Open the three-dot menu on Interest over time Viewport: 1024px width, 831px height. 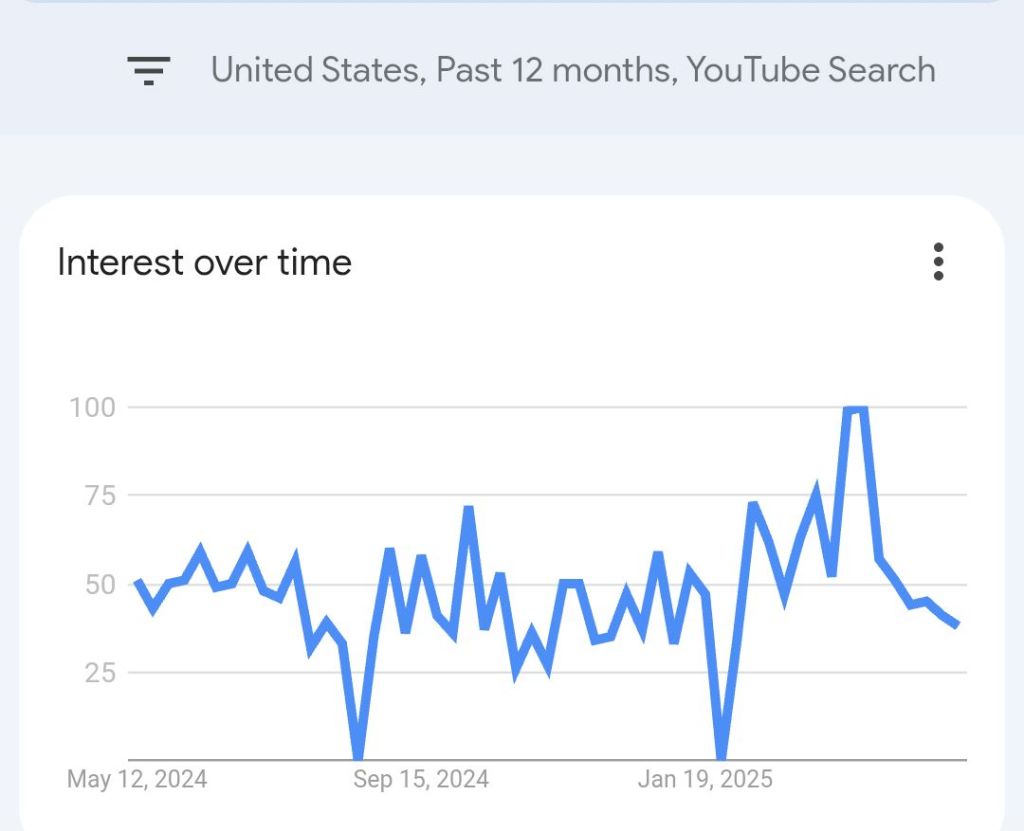tap(938, 261)
